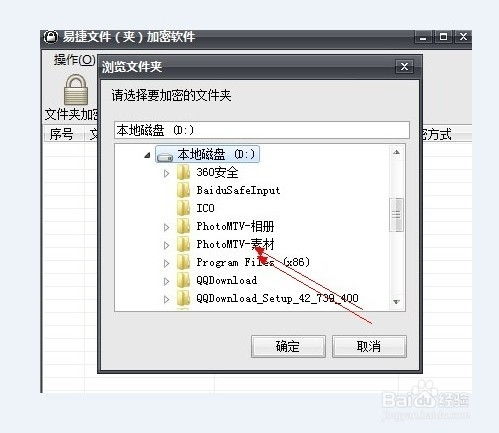Expand the QQDownload folder node

coord(166,281)
